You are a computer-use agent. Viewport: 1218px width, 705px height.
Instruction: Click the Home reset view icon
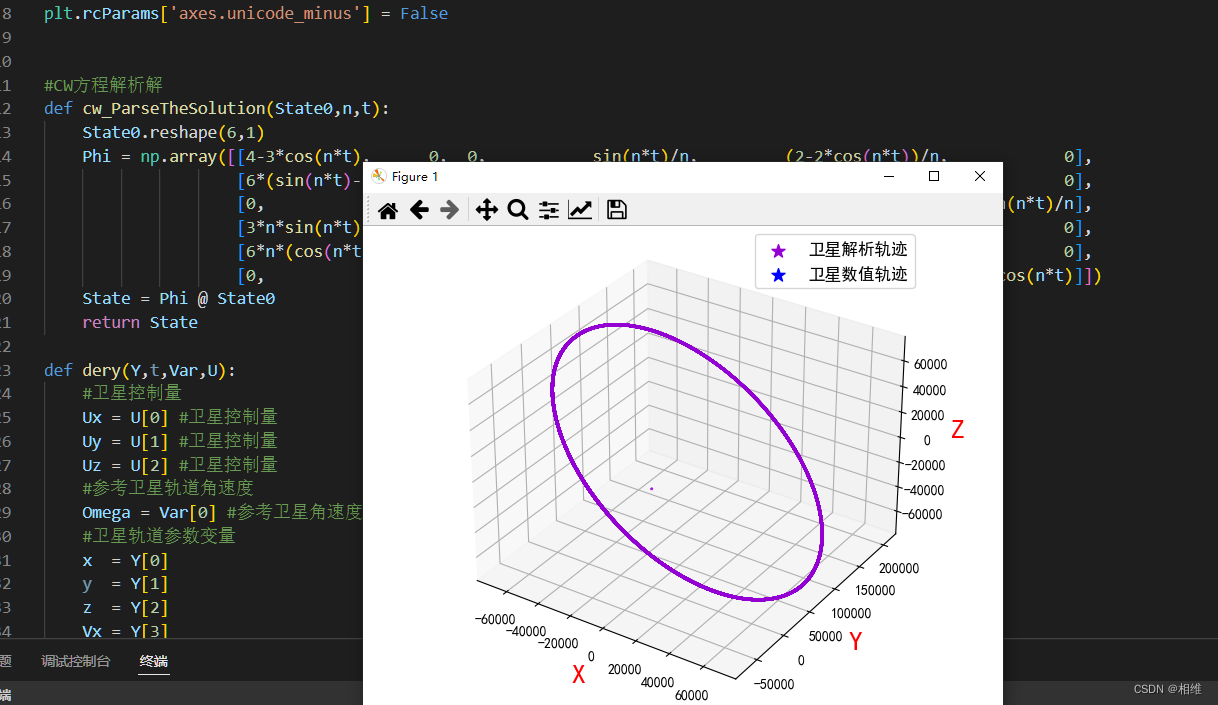point(388,209)
